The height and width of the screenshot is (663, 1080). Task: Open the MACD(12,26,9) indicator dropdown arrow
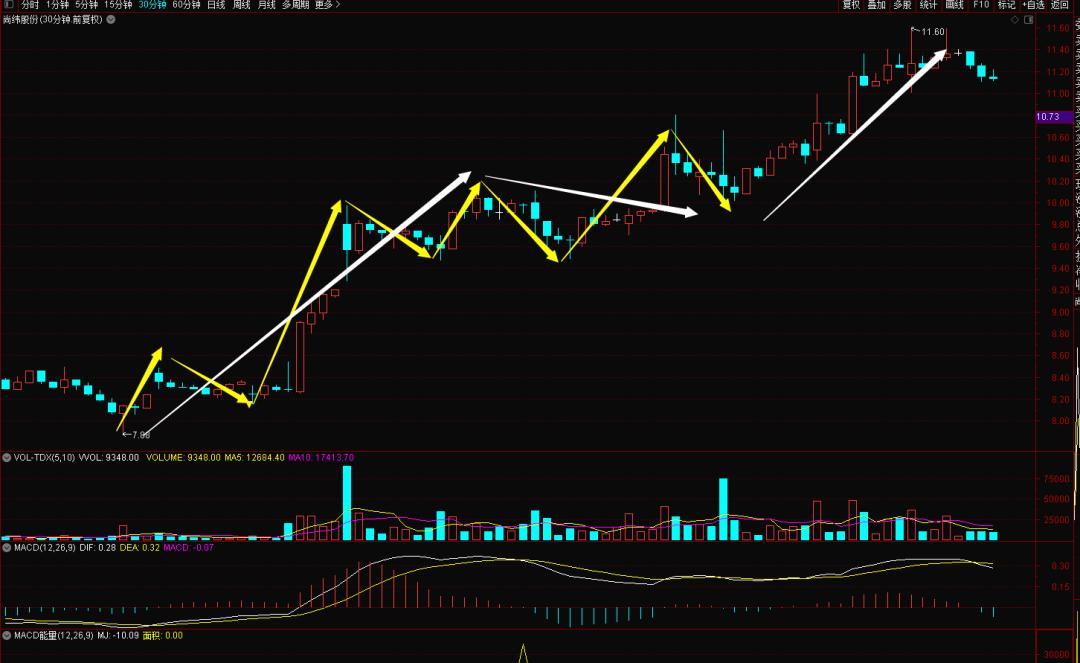8,548
